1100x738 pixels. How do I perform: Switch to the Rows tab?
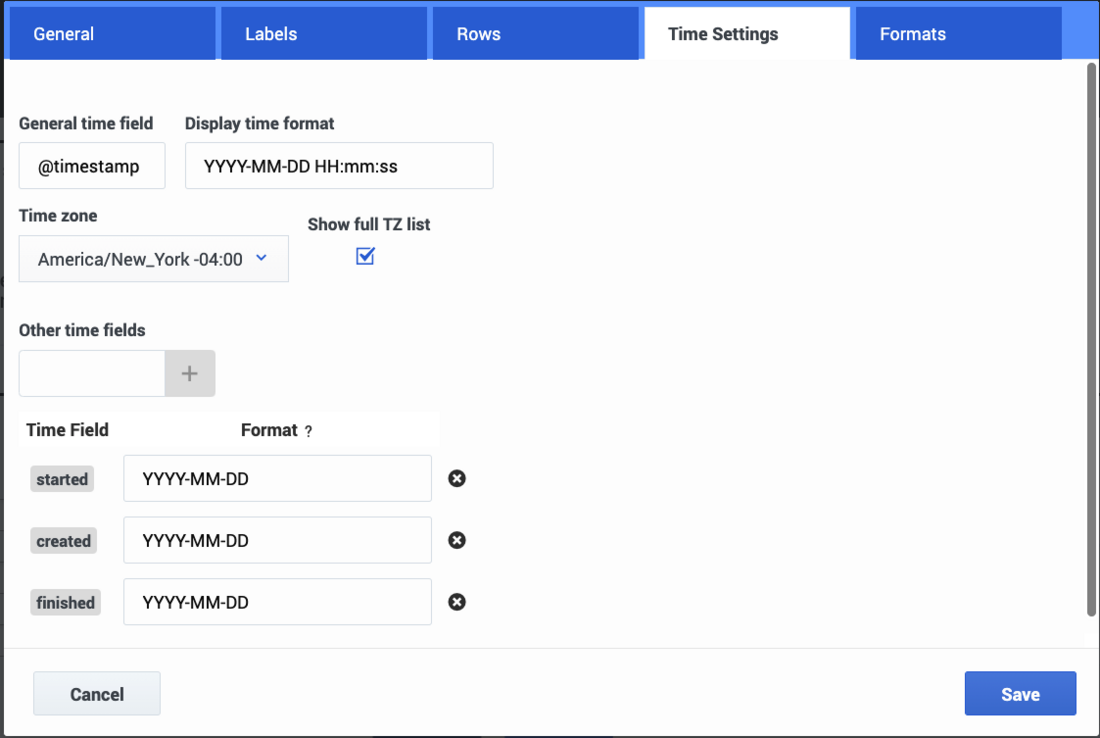(535, 34)
